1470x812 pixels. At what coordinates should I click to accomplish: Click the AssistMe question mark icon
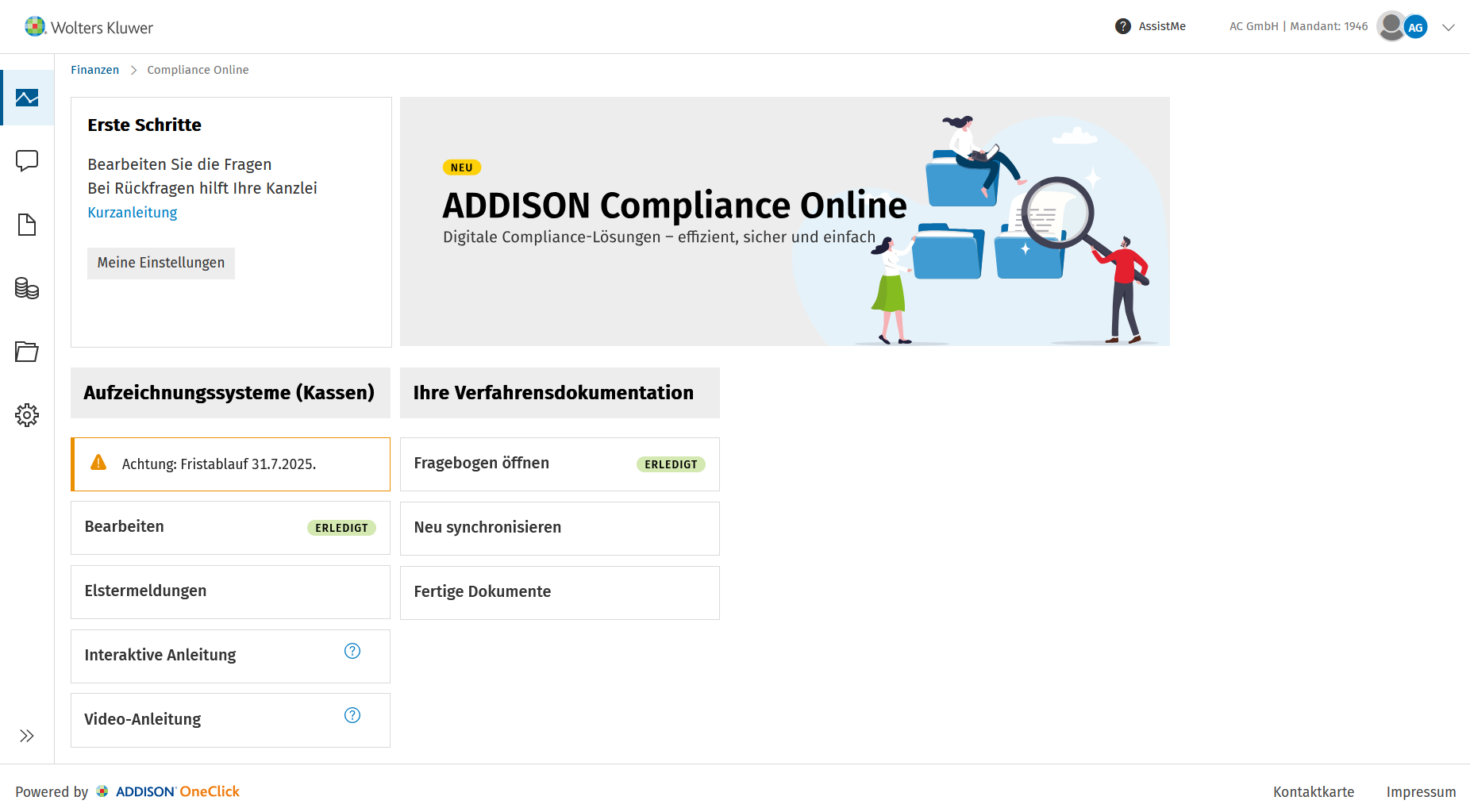pos(1123,26)
